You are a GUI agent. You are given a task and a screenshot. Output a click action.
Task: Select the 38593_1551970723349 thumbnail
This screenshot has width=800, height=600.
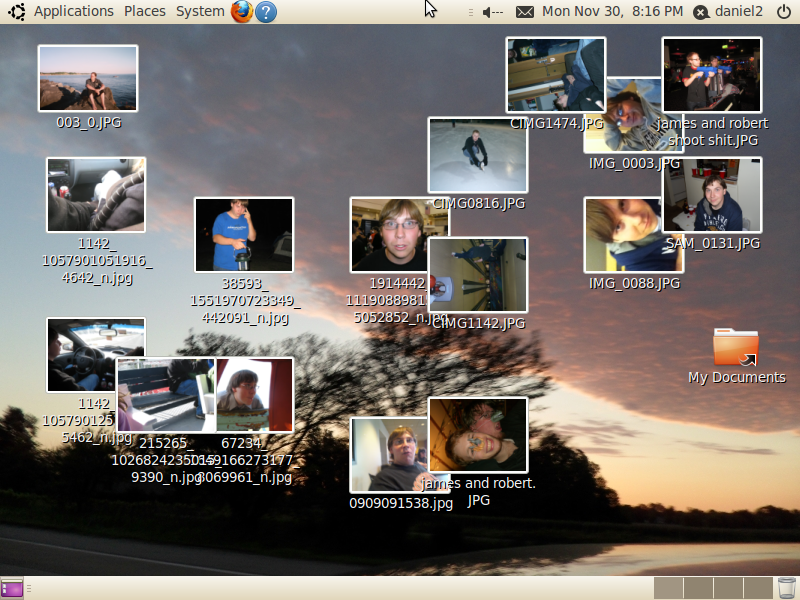pyautogui.click(x=244, y=235)
